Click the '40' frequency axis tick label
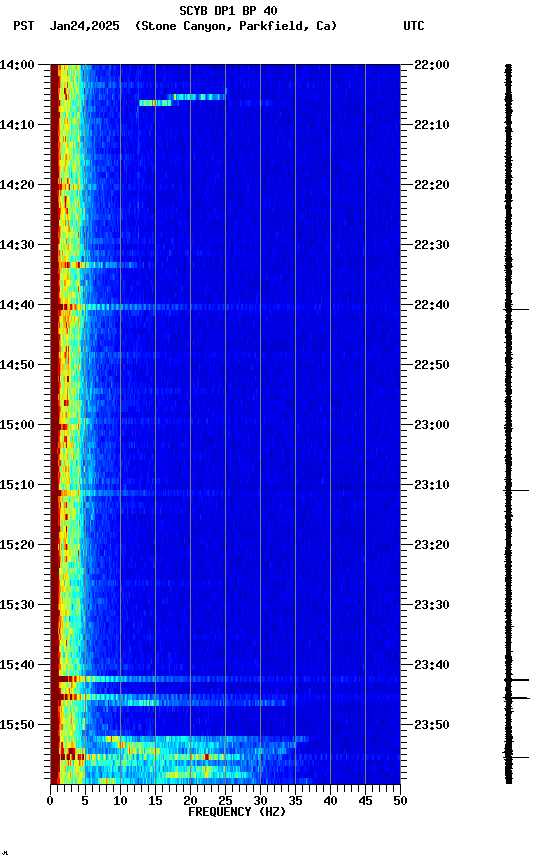 click(330, 801)
